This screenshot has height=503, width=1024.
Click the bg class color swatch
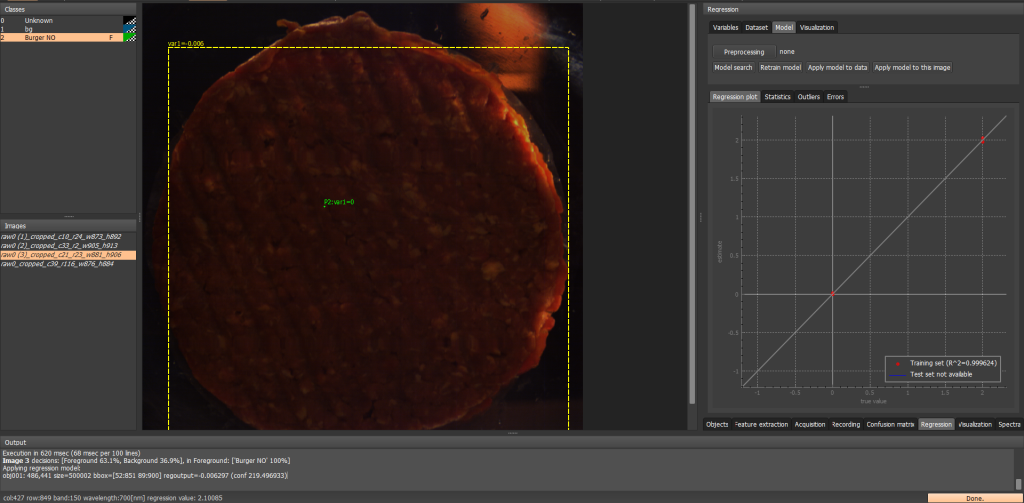click(129, 29)
